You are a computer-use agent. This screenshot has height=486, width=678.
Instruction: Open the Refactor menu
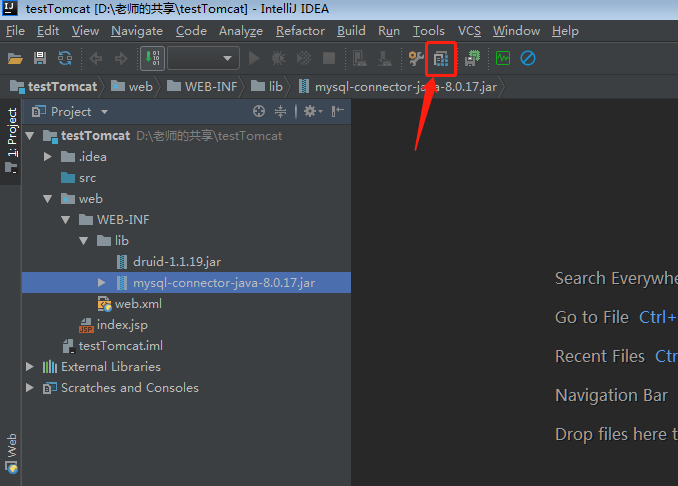(300, 31)
